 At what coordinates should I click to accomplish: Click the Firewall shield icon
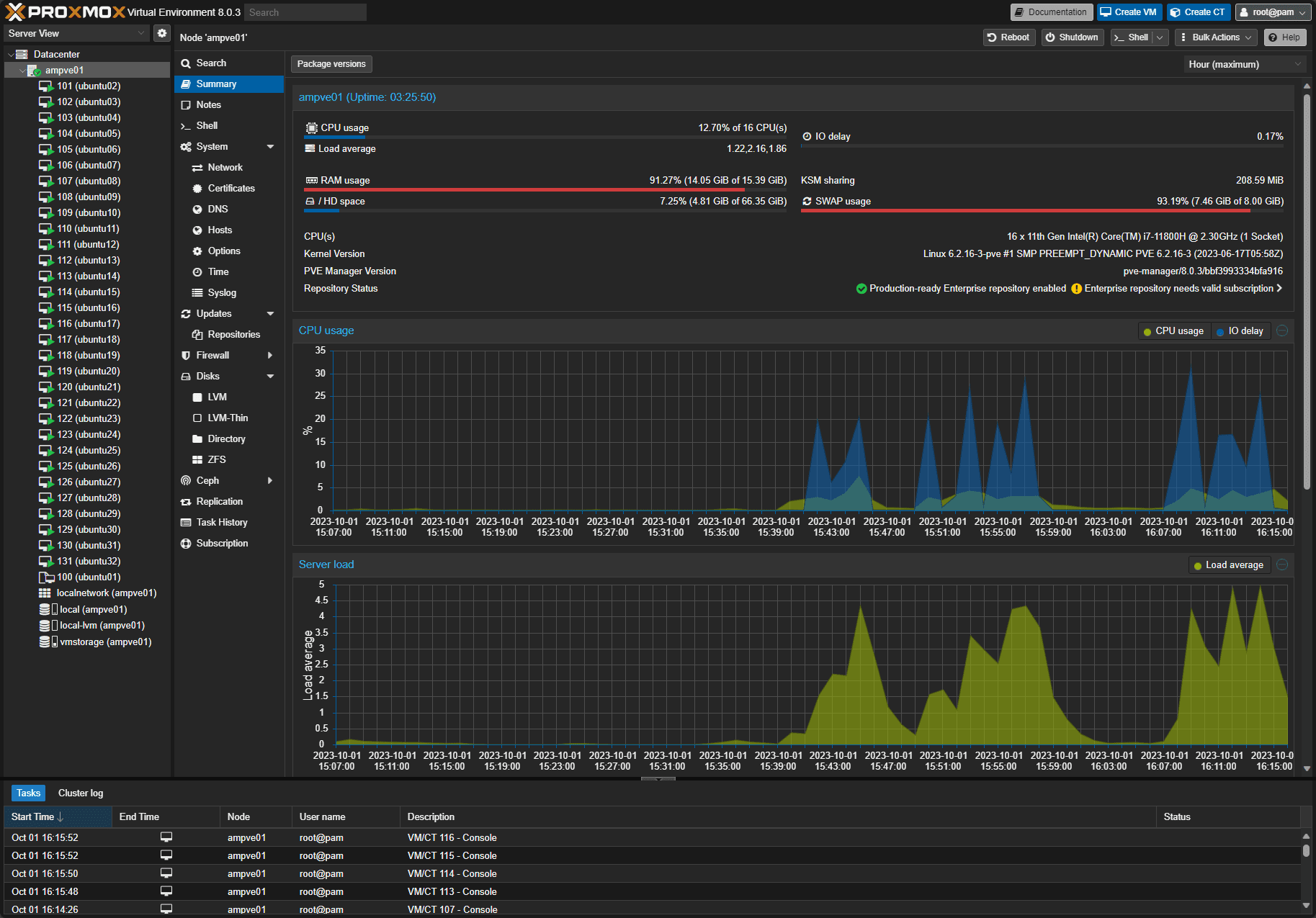(x=186, y=356)
